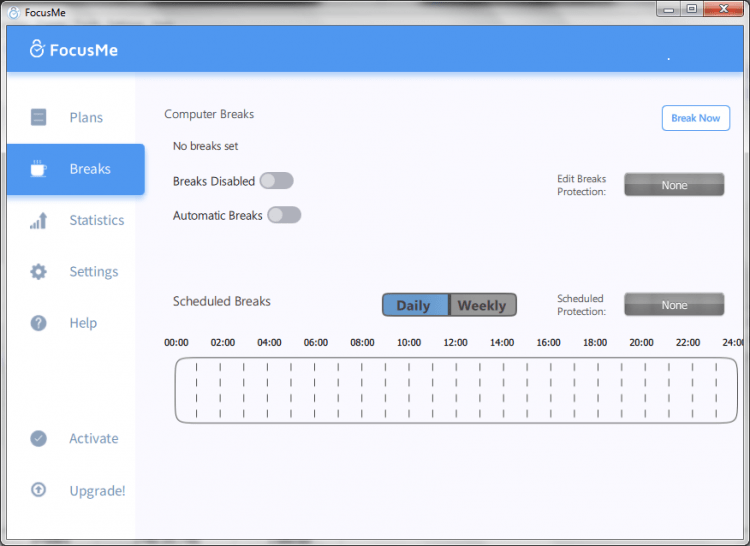
Task: Open the Plans section
Action: click(86, 118)
